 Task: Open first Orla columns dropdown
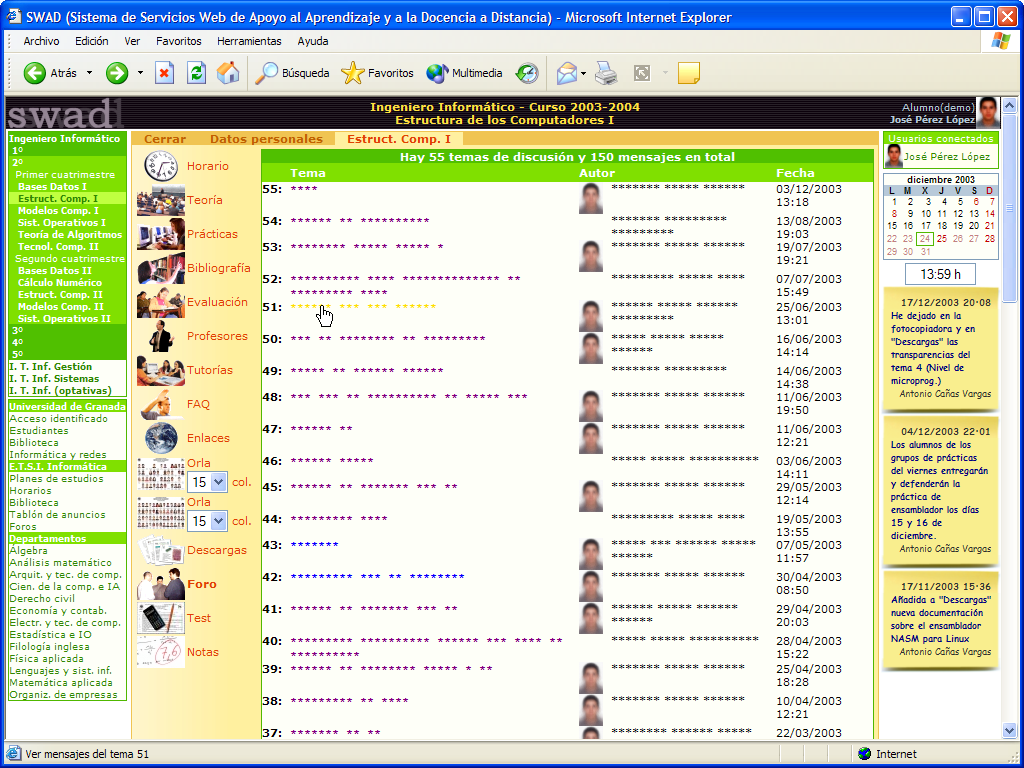point(219,482)
